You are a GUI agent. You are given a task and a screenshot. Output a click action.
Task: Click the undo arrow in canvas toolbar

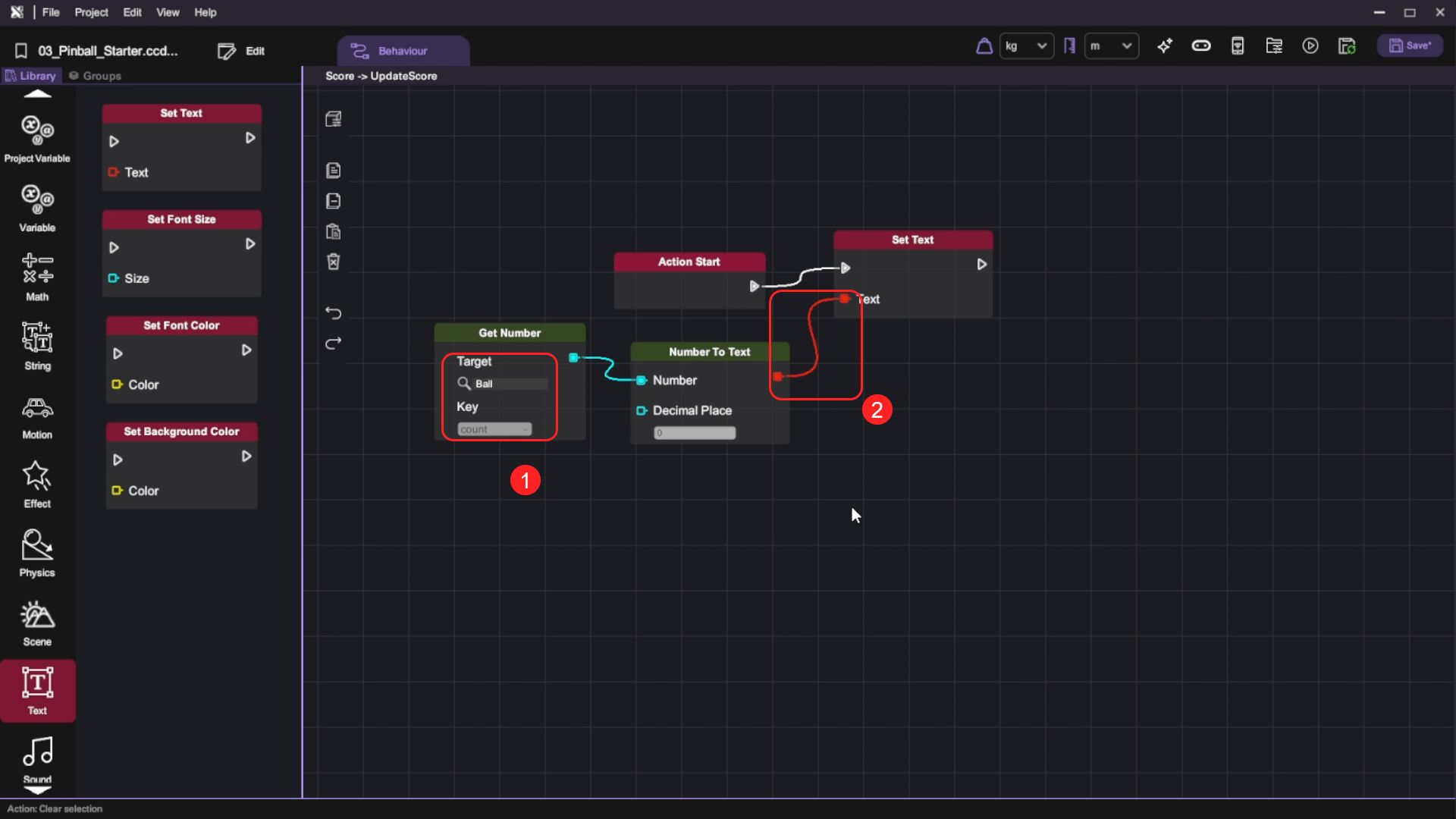(333, 312)
